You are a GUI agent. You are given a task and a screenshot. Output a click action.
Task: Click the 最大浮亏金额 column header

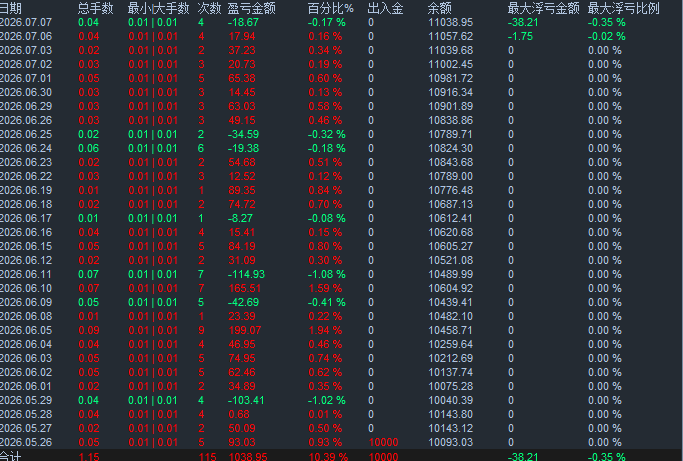pyautogui.click(x=543, y=8)
